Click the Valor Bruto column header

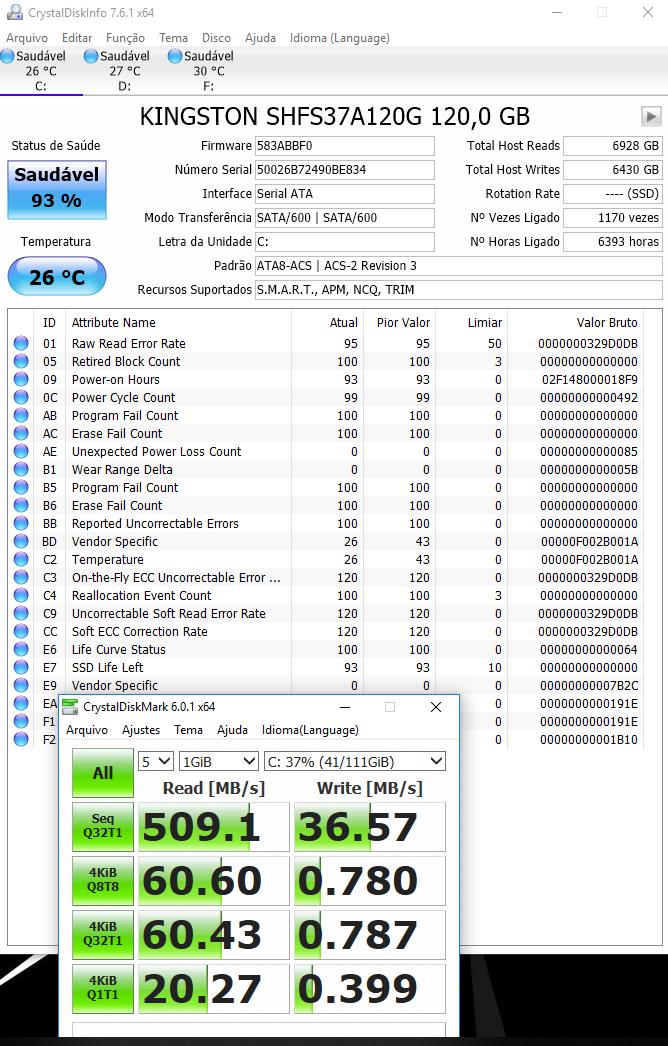pyautogui.click(x=575, y=323)
